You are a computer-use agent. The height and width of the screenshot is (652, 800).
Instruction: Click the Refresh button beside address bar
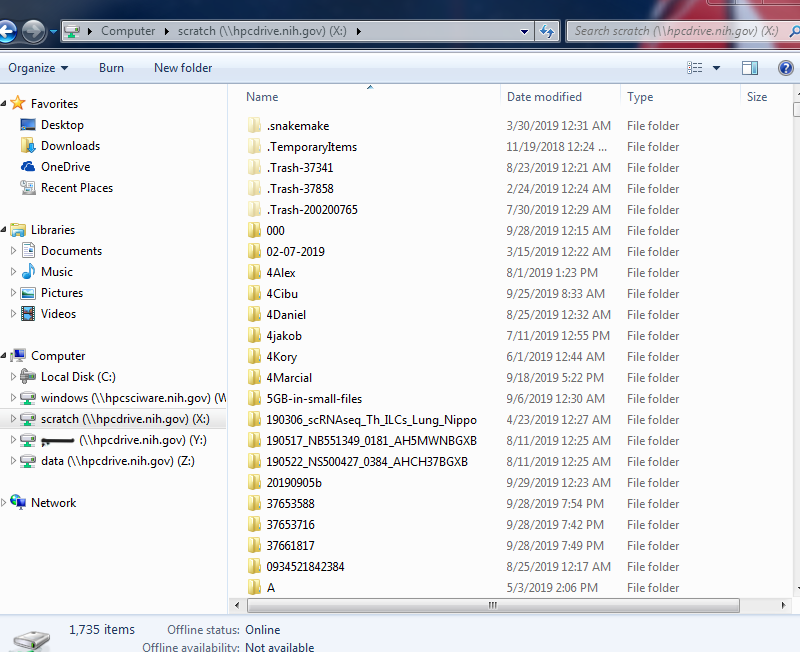pyautogui.click(x=548, y=31)
